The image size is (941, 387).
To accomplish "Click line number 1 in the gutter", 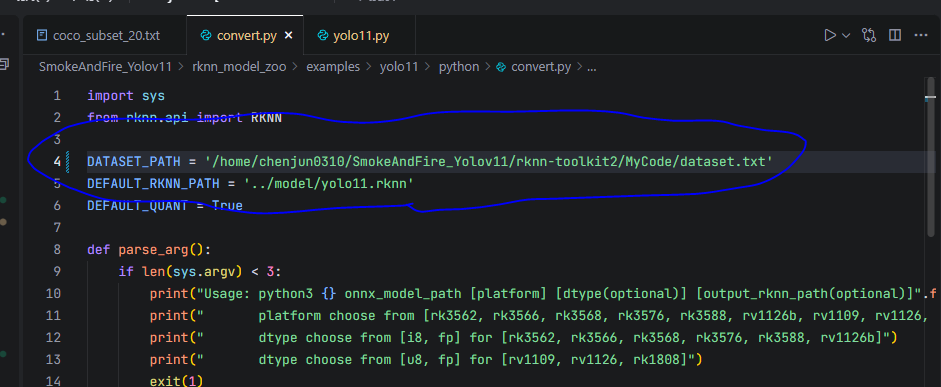I will point(57,95).
